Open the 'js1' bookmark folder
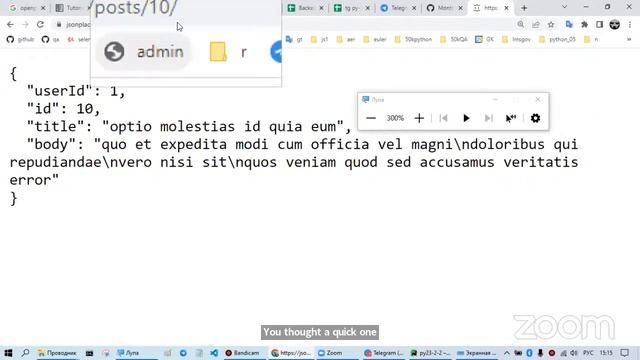Screen dimensions: 640x360 (x=320, y=40)
